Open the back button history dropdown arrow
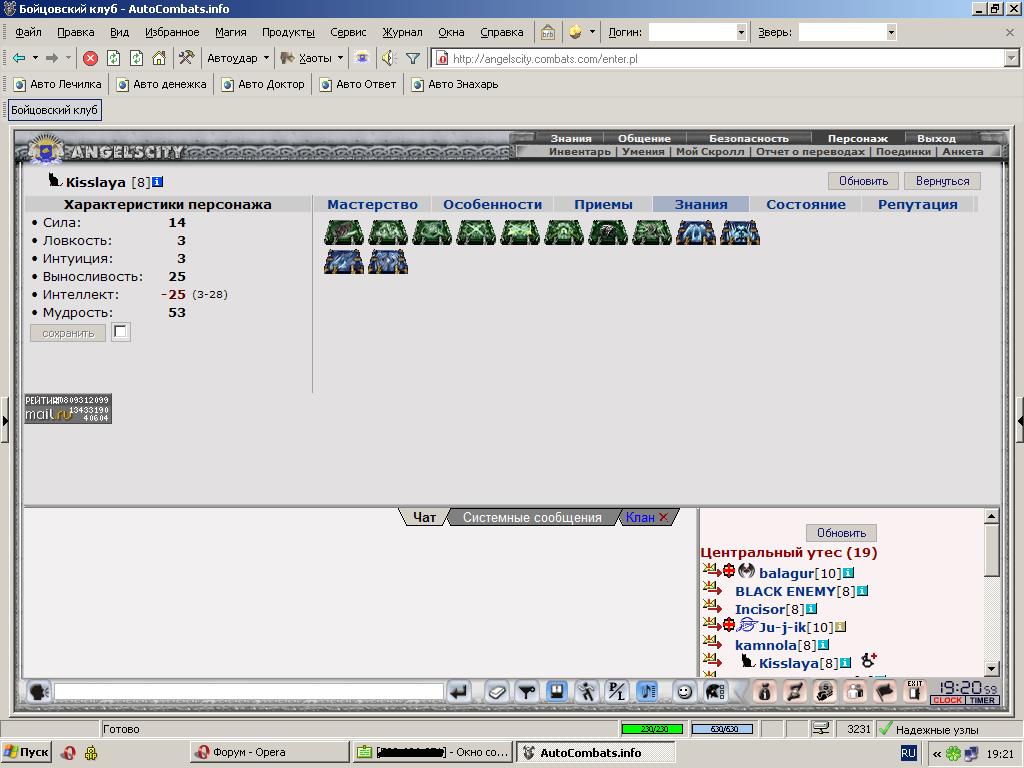Screen dimensions: 1024x768 pyautogui.click(x=35, y=58)
